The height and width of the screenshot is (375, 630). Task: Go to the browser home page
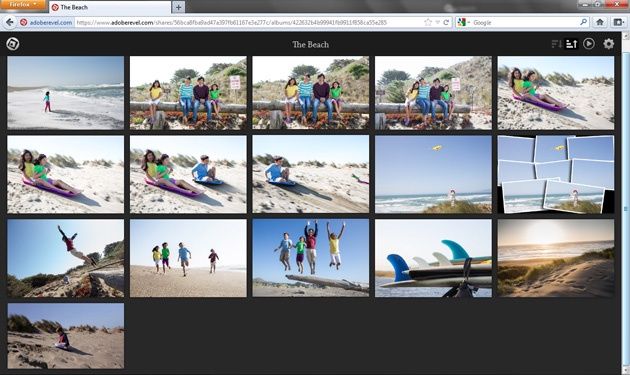pyautogui.click(x=599, y=23)
